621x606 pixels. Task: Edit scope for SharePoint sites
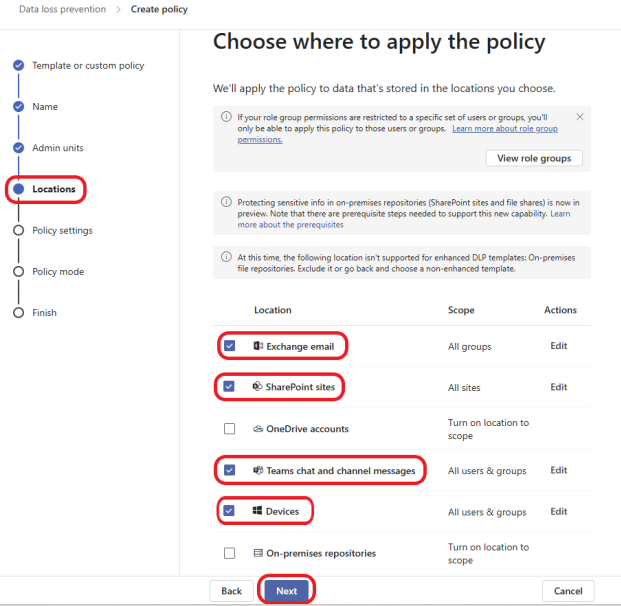click(x=558, y=387)
